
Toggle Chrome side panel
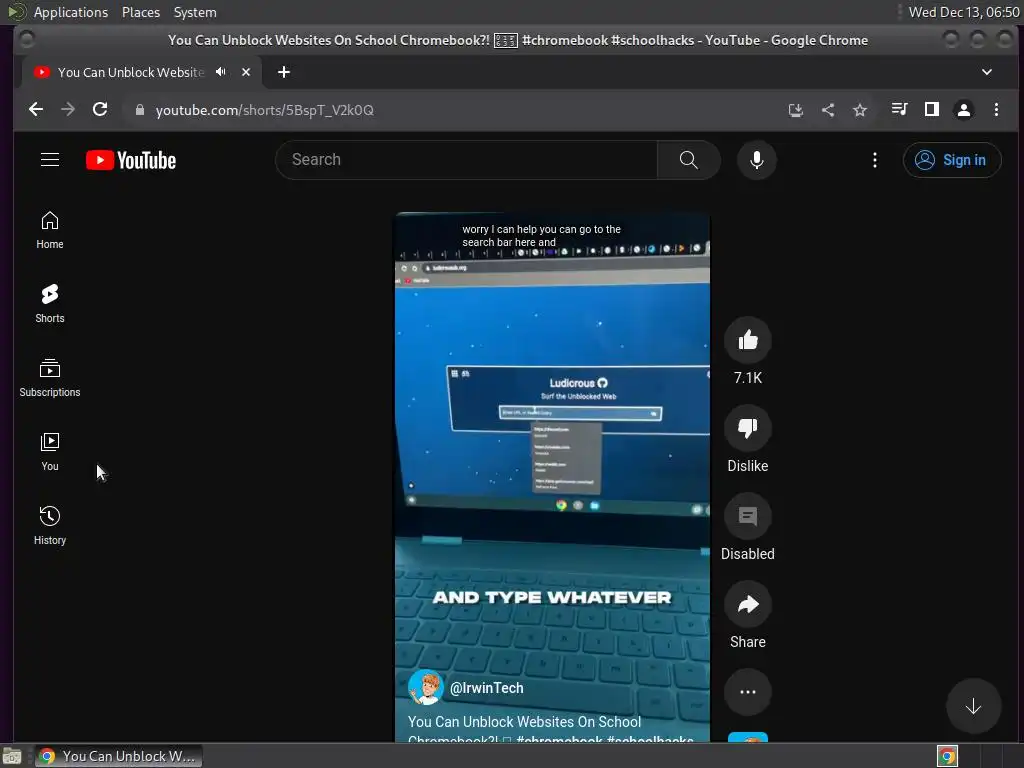[932, 110]
